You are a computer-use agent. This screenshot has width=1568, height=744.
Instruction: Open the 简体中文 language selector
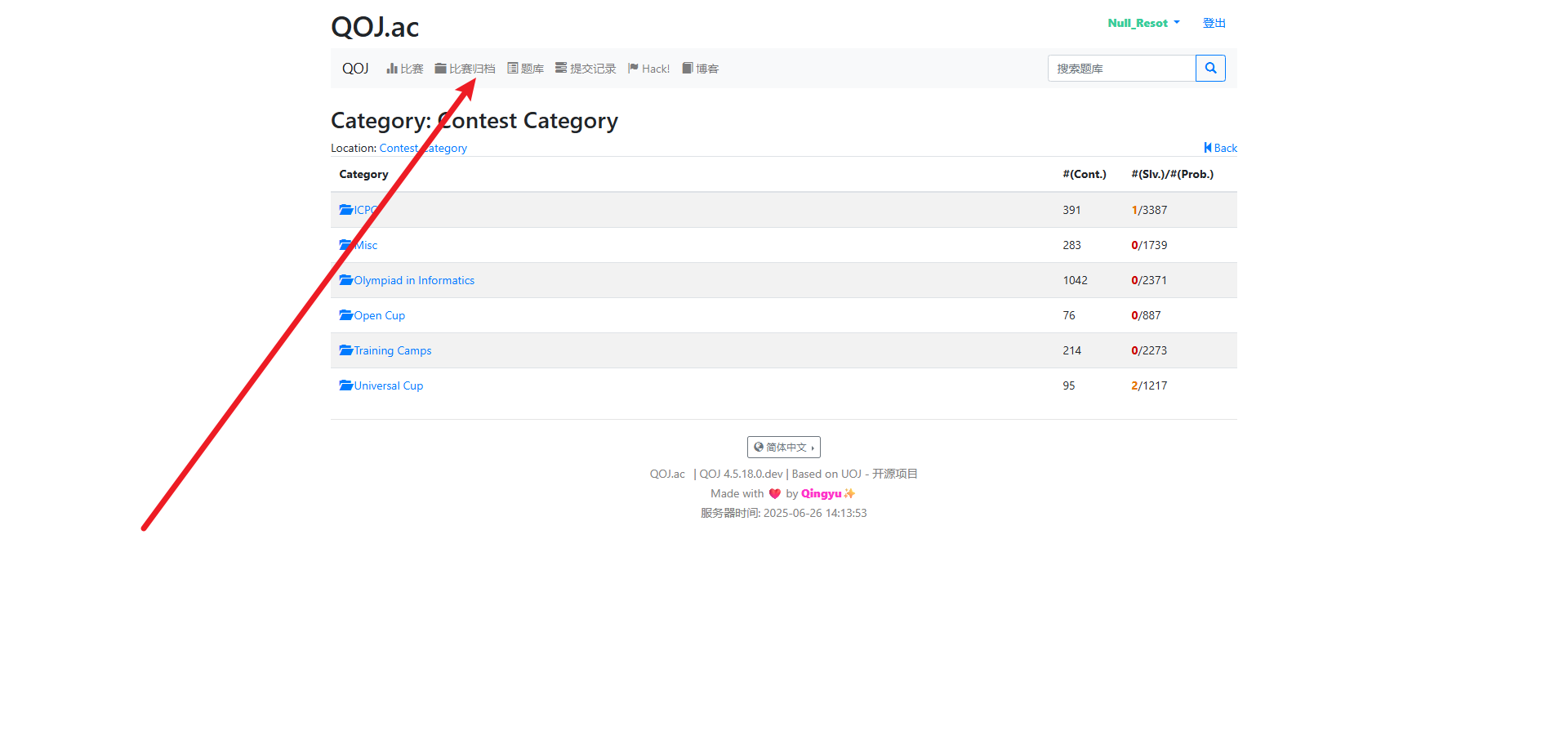[x=783, y=447]
